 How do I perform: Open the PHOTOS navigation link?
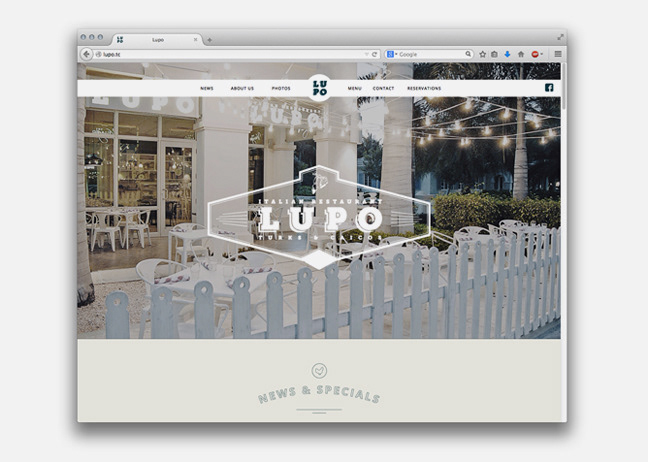281,88
